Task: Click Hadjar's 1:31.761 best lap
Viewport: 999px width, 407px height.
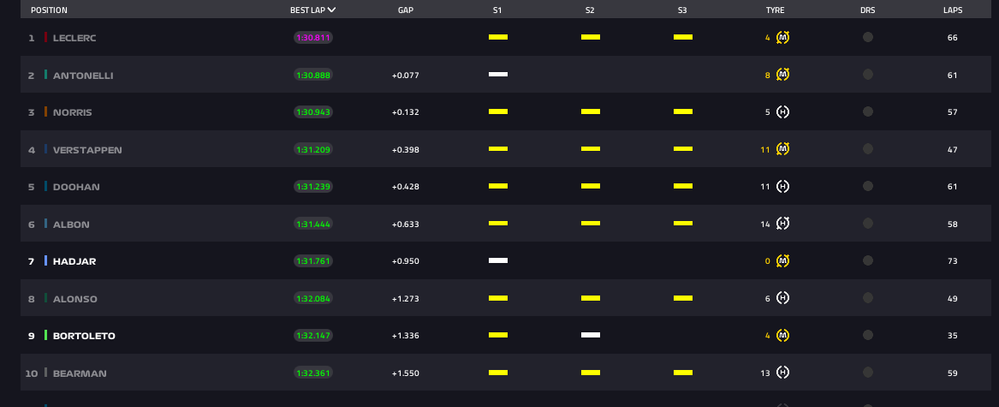Action: coord(313,261)
